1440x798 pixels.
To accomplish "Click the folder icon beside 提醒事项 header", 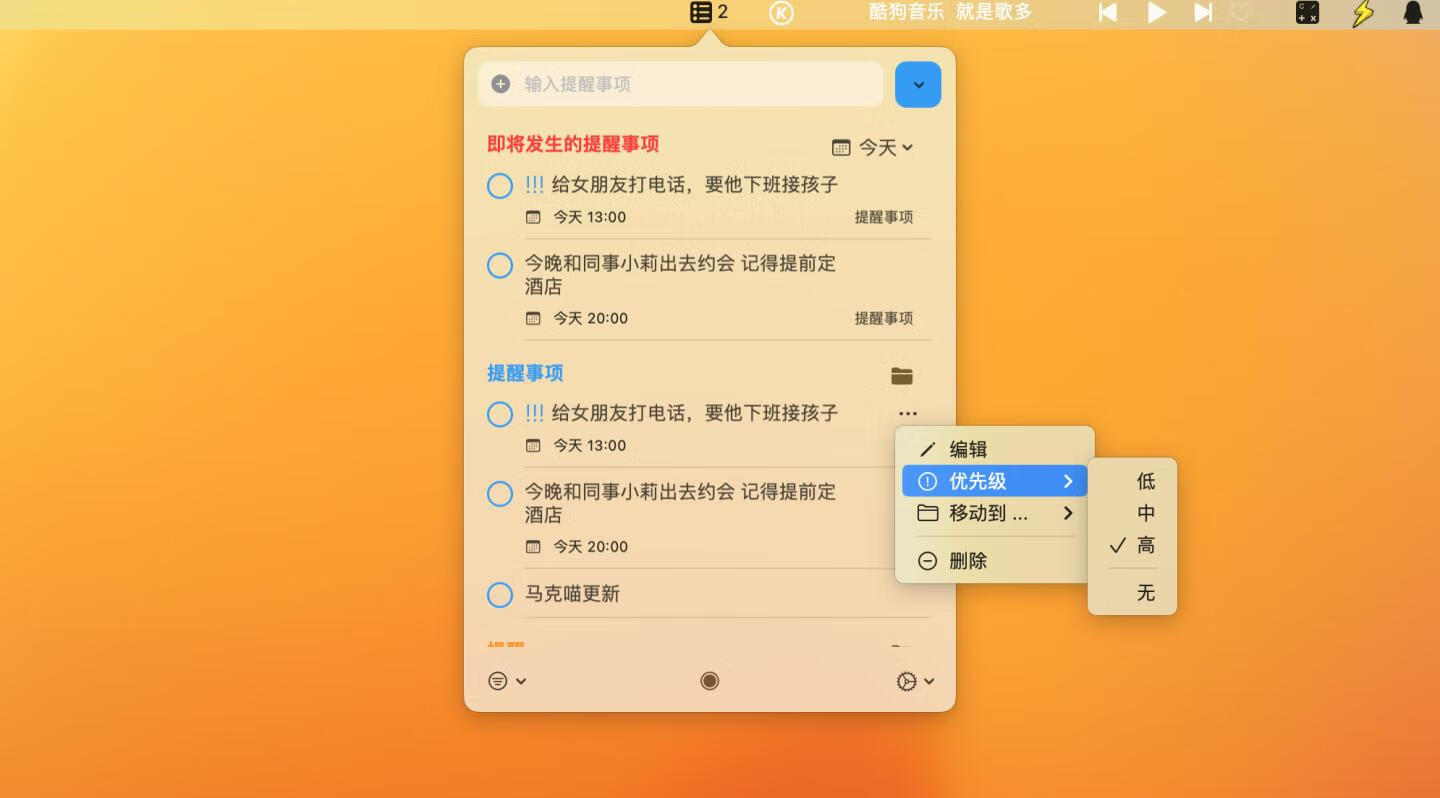I will coord(901,376).
